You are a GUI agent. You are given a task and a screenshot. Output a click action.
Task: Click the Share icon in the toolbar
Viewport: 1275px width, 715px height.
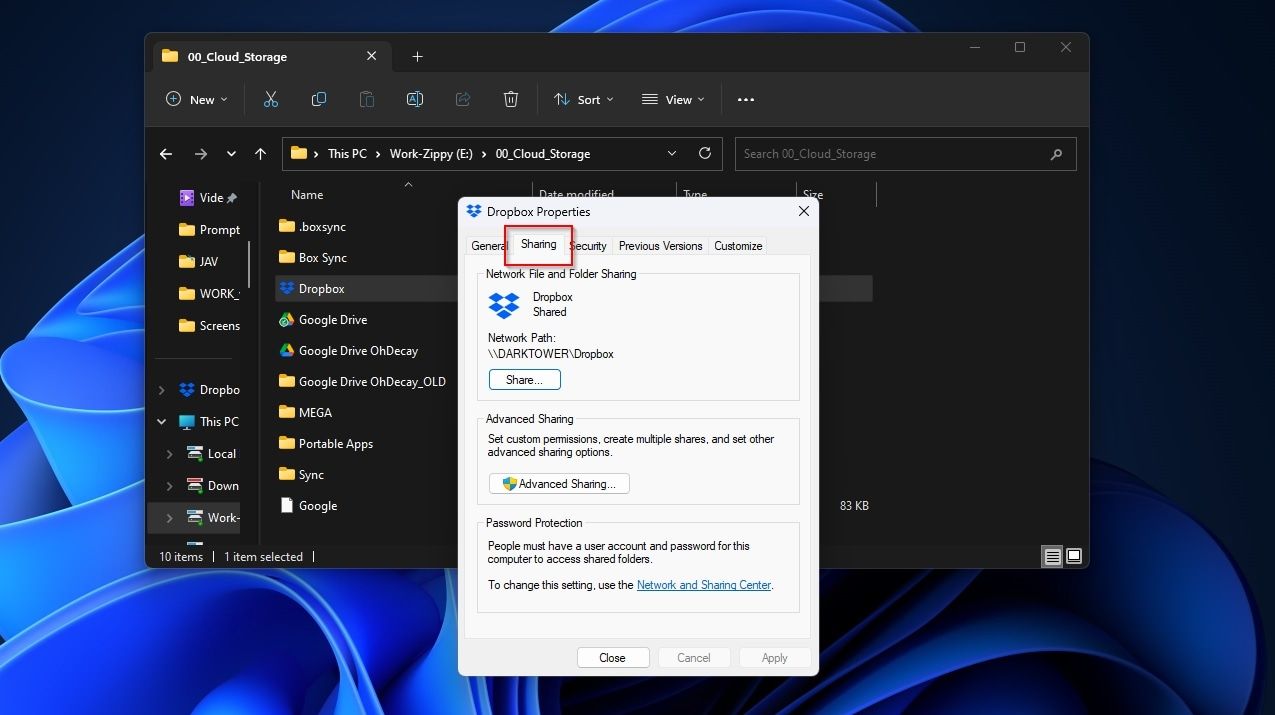(x=462, y=99)
